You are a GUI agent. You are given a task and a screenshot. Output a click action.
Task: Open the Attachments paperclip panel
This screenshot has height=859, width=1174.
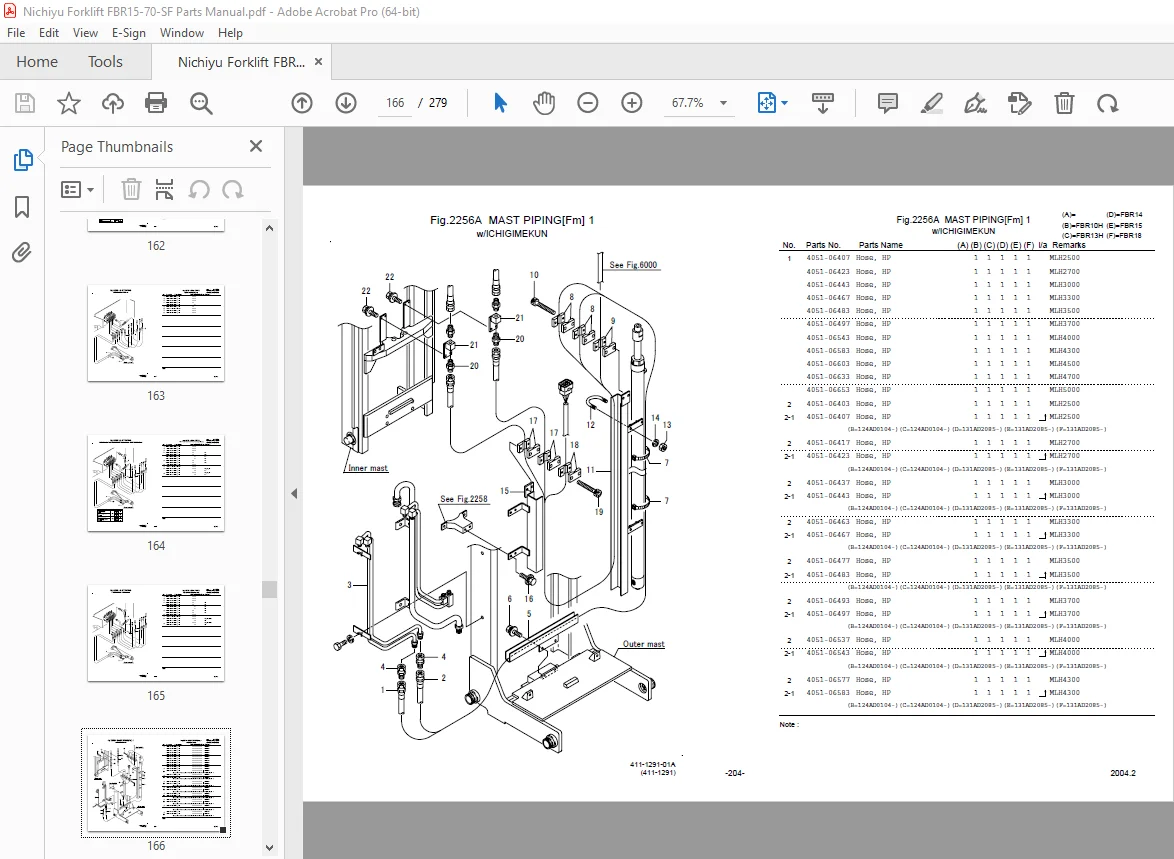tap(22, 252)
